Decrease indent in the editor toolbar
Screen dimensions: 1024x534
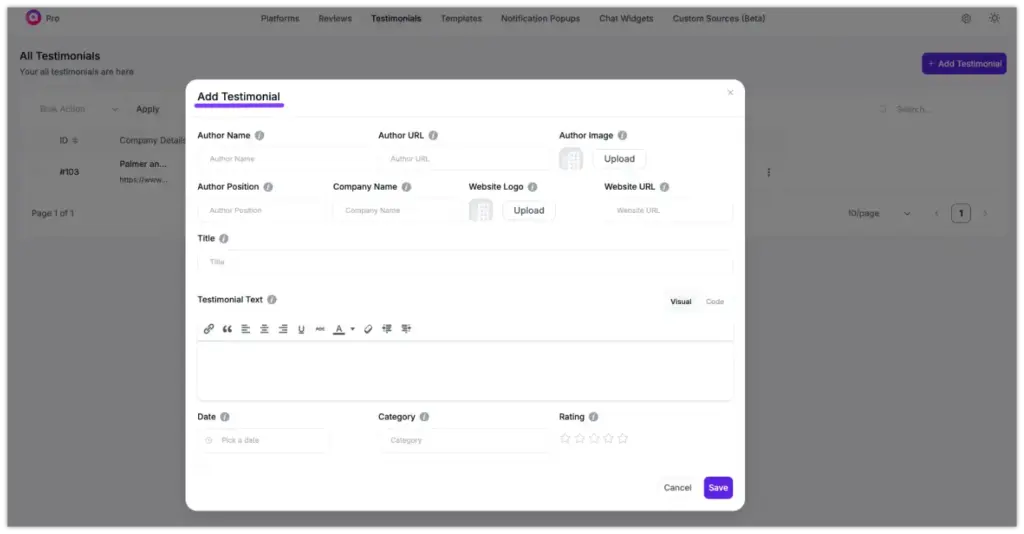click(387, 329)
